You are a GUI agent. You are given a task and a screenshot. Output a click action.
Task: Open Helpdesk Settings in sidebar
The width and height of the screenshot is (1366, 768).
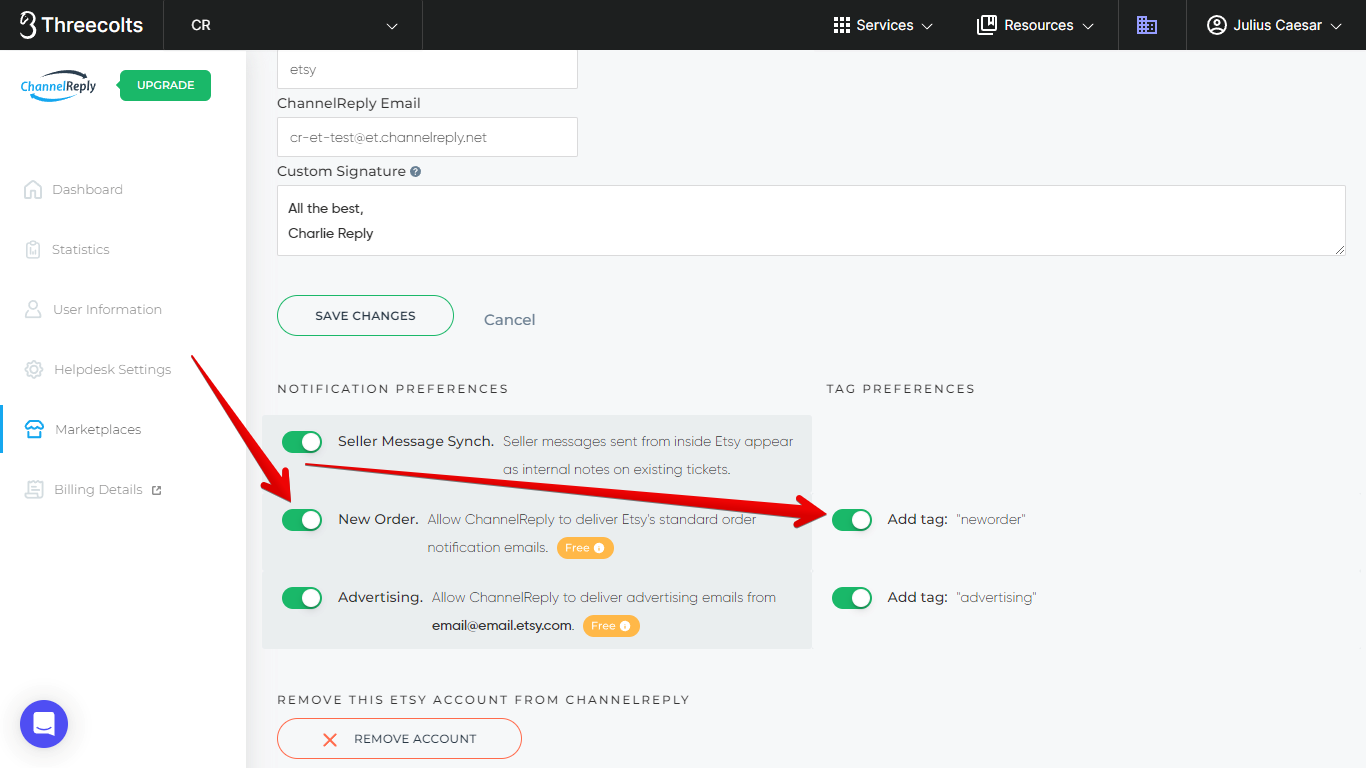112,369
